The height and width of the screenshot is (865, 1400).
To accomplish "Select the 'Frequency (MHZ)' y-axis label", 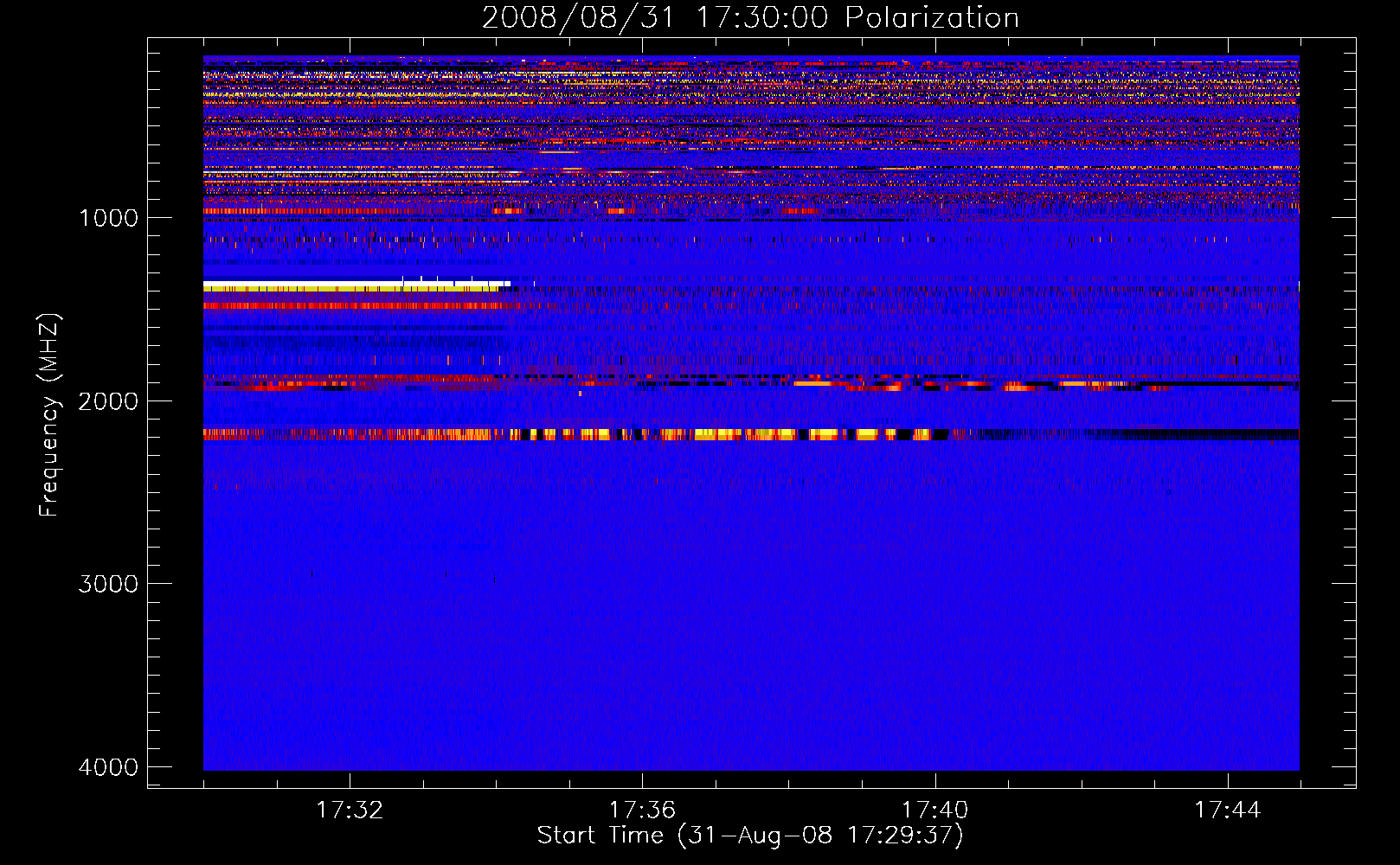I will (x=49, y=415).
